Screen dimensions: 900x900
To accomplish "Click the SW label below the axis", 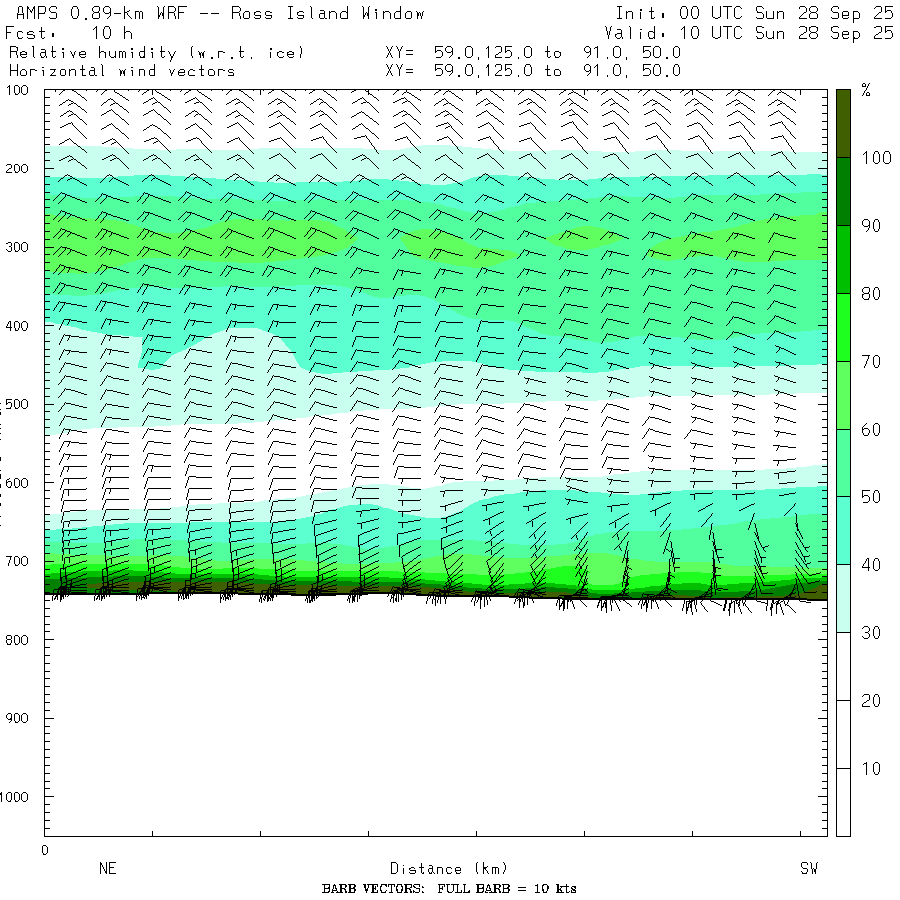I will click(x=808, y=869).
